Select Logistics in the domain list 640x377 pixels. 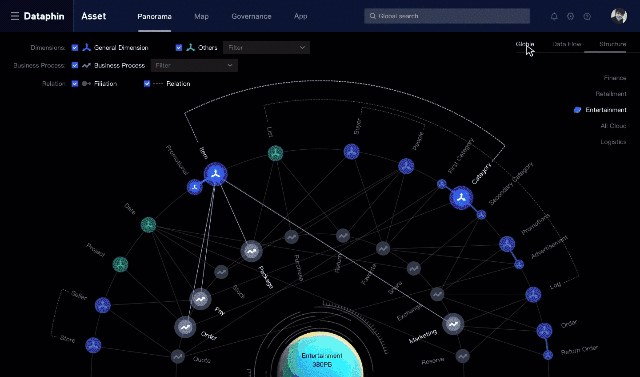pos(613,142)
